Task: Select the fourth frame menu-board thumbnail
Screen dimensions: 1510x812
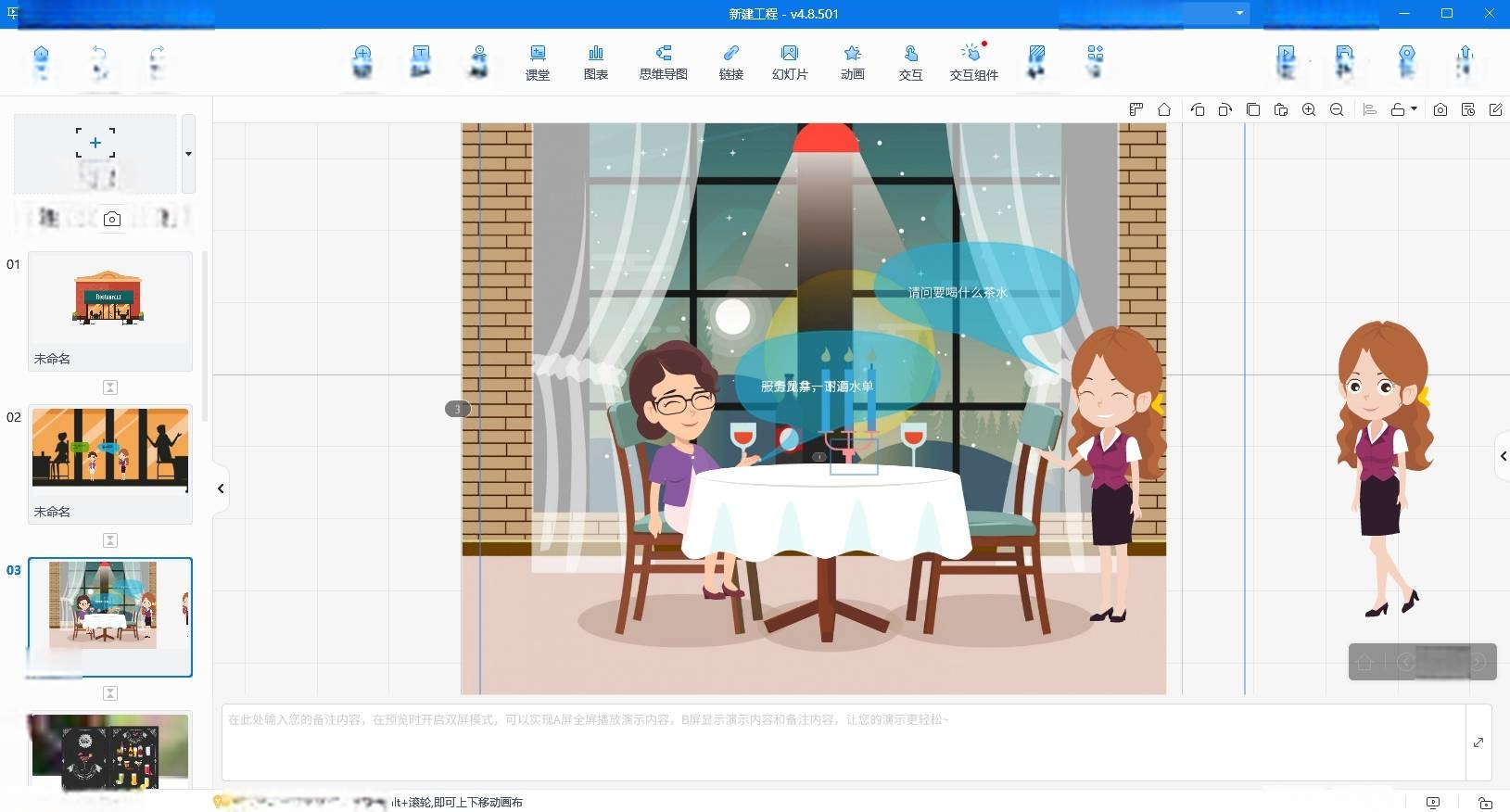Action: 110,749
